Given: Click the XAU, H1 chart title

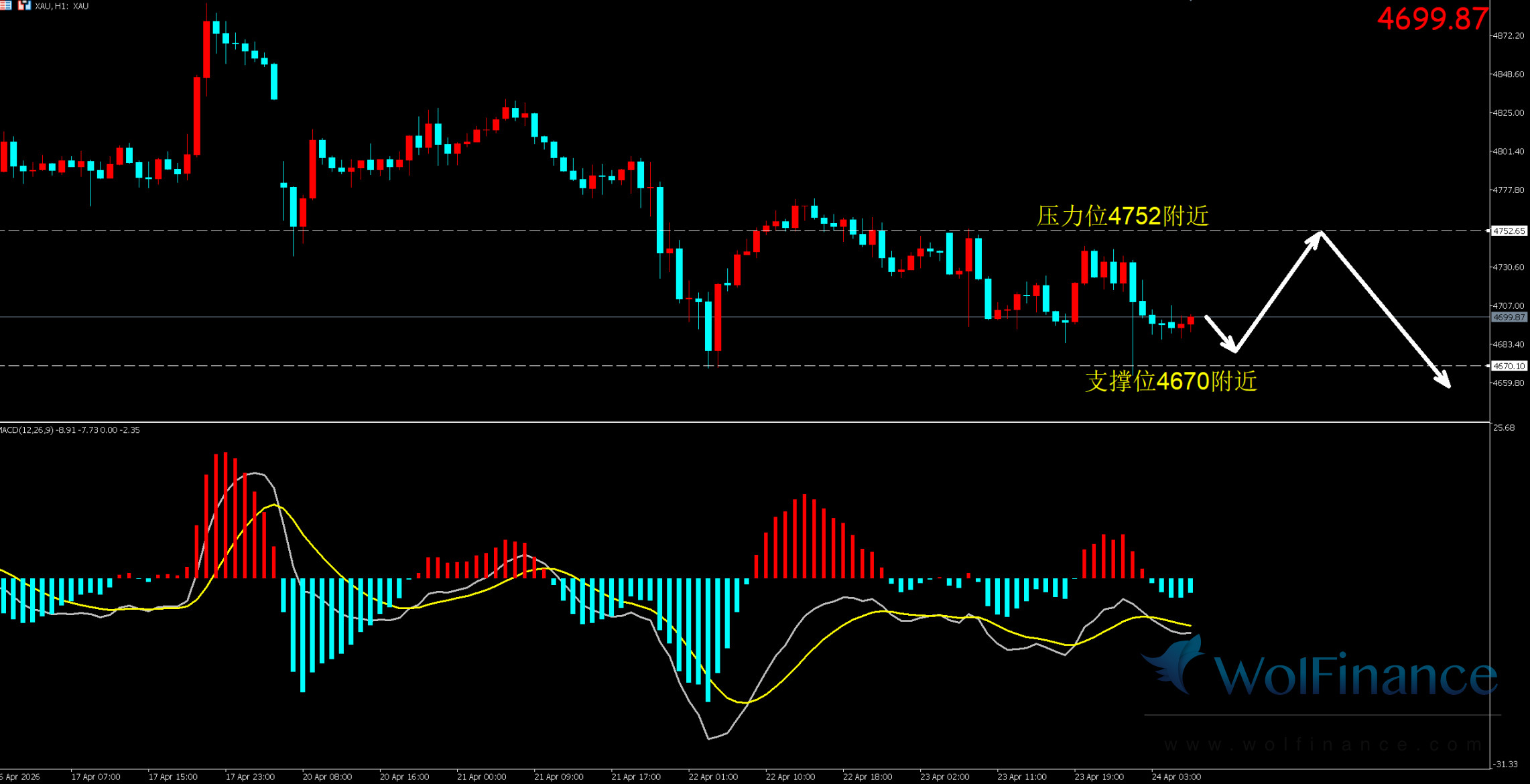Looking at the screenshot, I should tap(62, 6).
